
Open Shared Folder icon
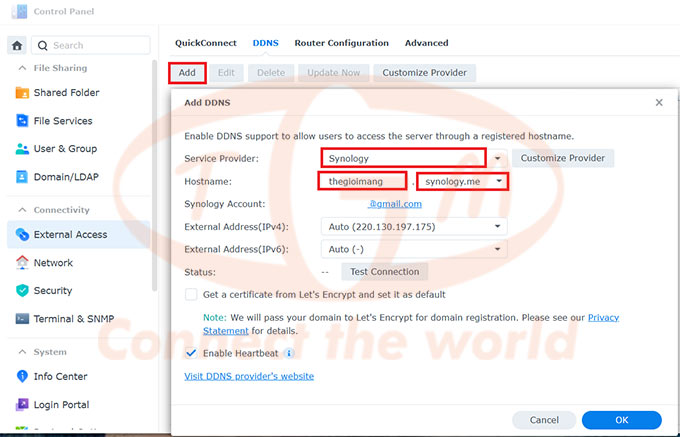pyautogui.click(x=22, y=92)
